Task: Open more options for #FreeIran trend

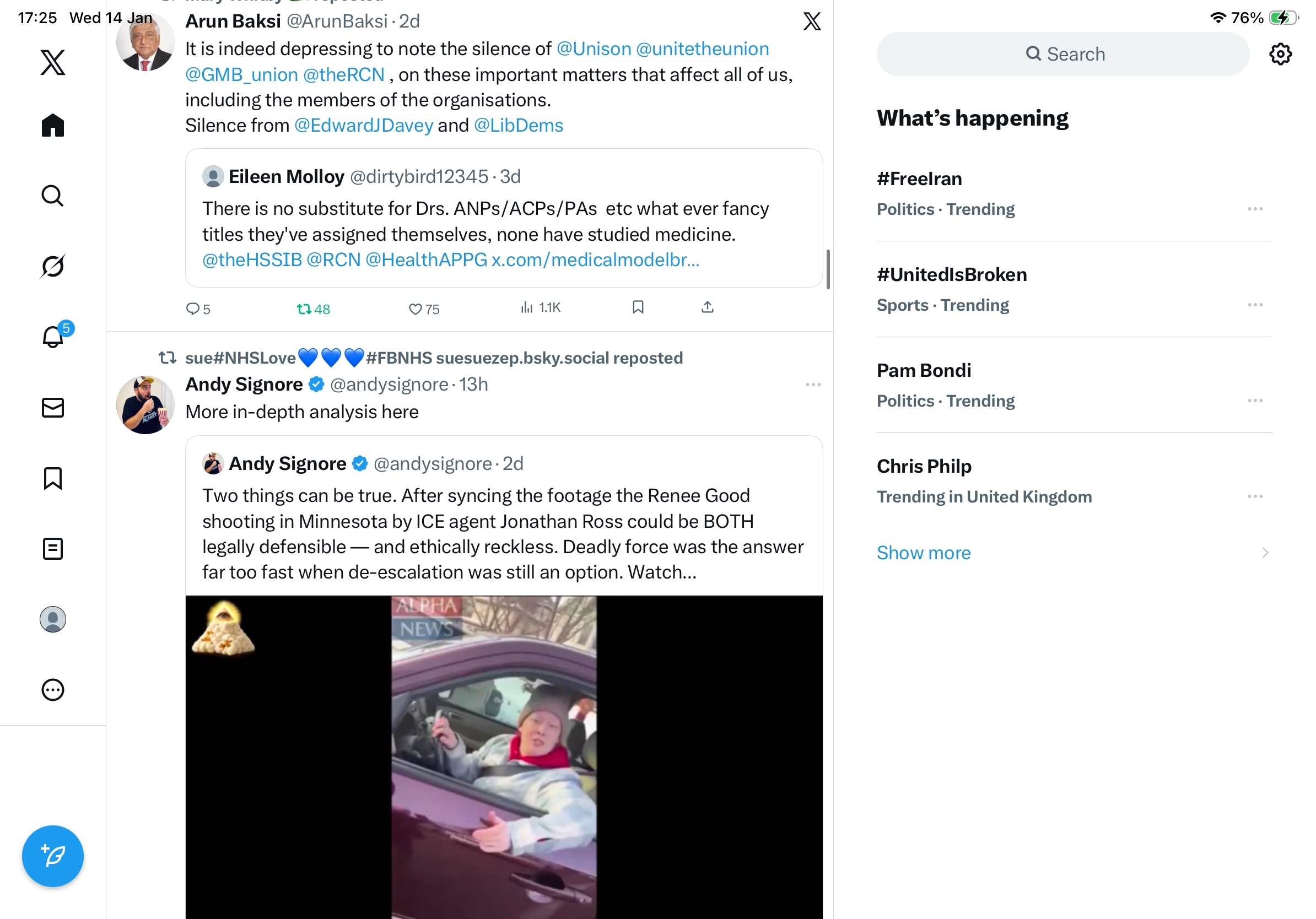Action: (1255, 209)
